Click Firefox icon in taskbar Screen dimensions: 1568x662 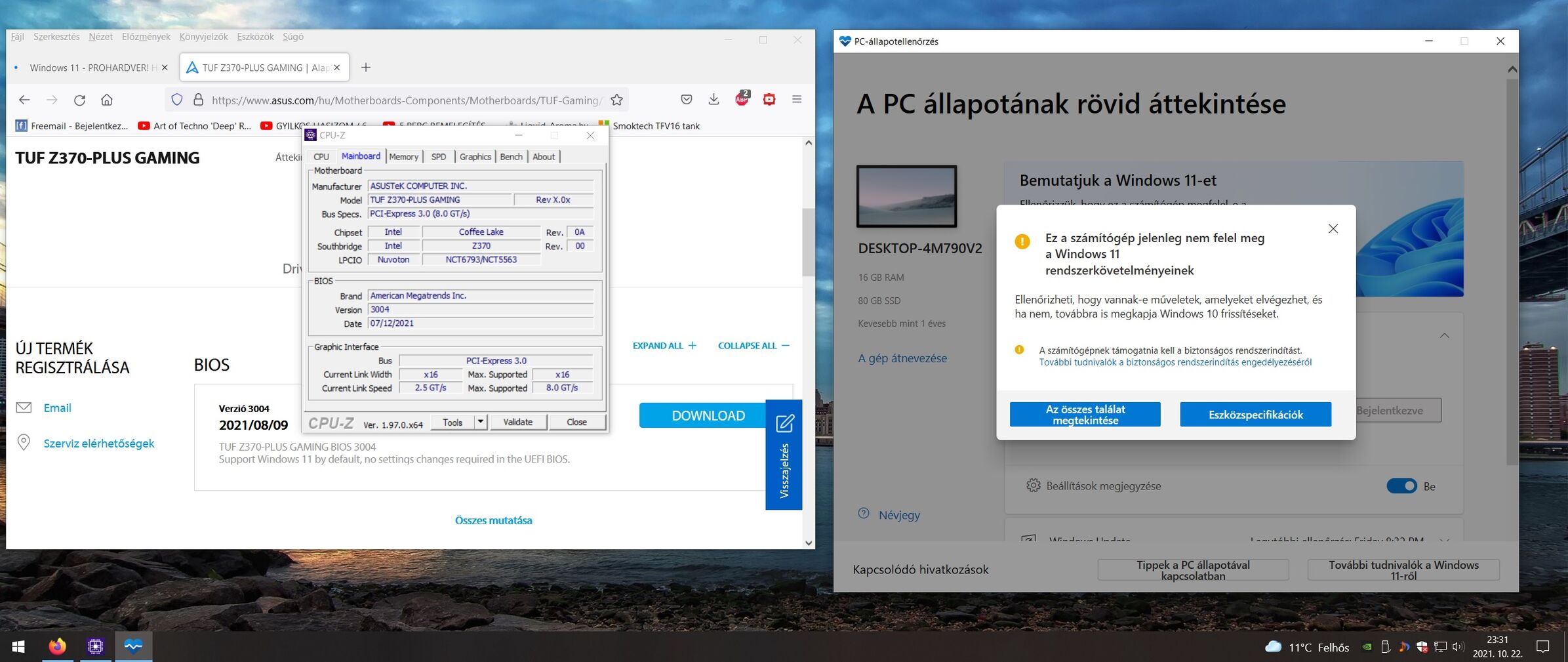tap(57, 647)
